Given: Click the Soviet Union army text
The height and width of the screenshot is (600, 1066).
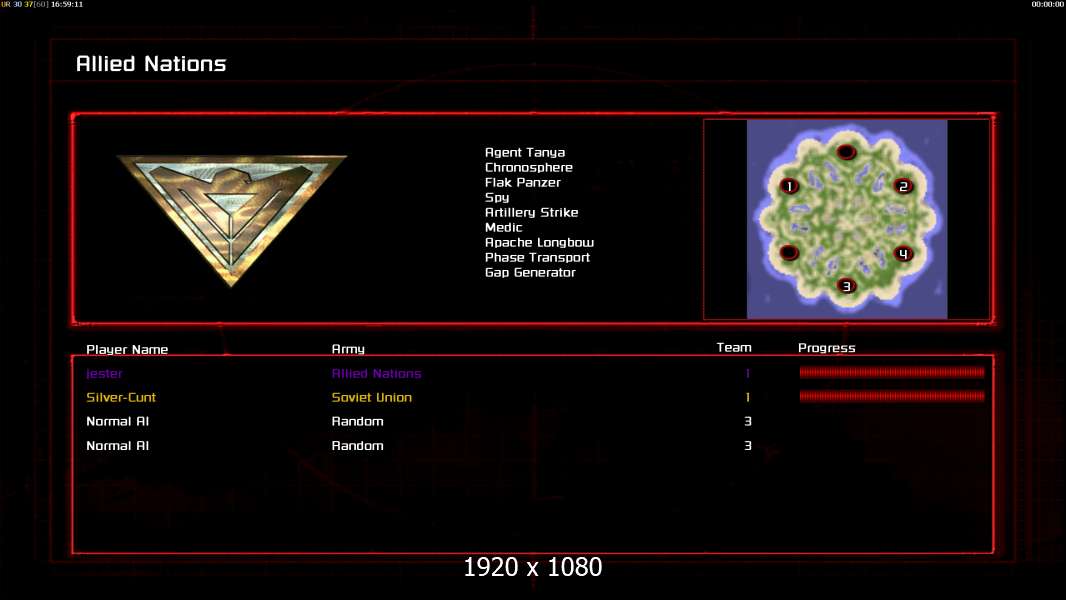Looking at the screenshot, I should click(x=371, y=398).
